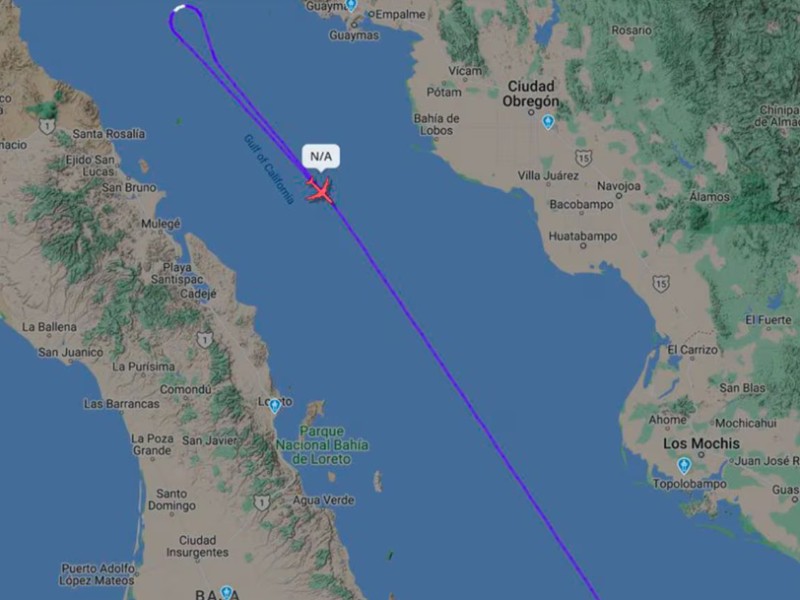Click the N/A callsign label
800x600 pixels.
pos(321,156)
